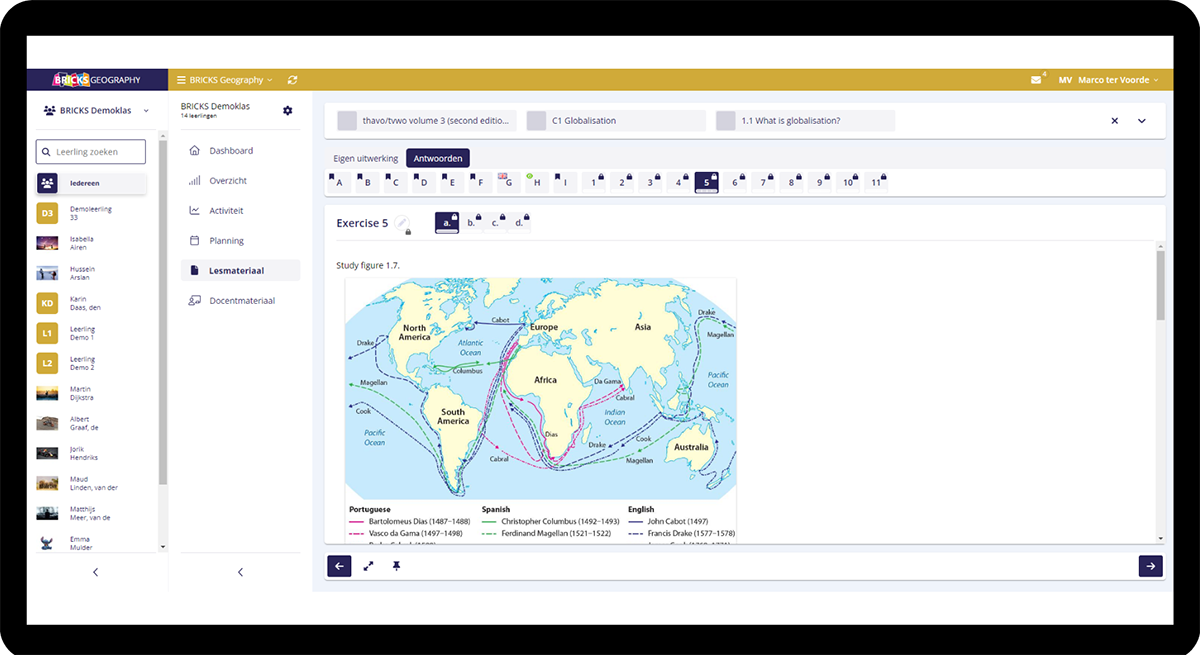
Task: Open the BRICKS Demoklas class dropdown
Action: pyautogui.click(x=96, y=110)
